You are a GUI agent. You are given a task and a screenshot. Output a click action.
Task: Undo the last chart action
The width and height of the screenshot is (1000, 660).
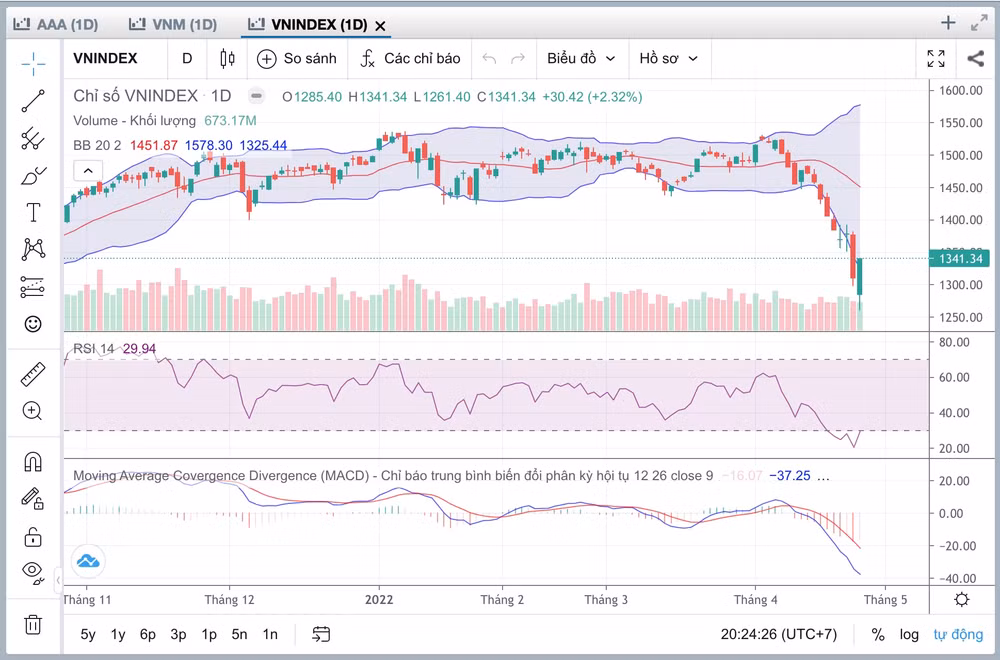pos(490,59)
